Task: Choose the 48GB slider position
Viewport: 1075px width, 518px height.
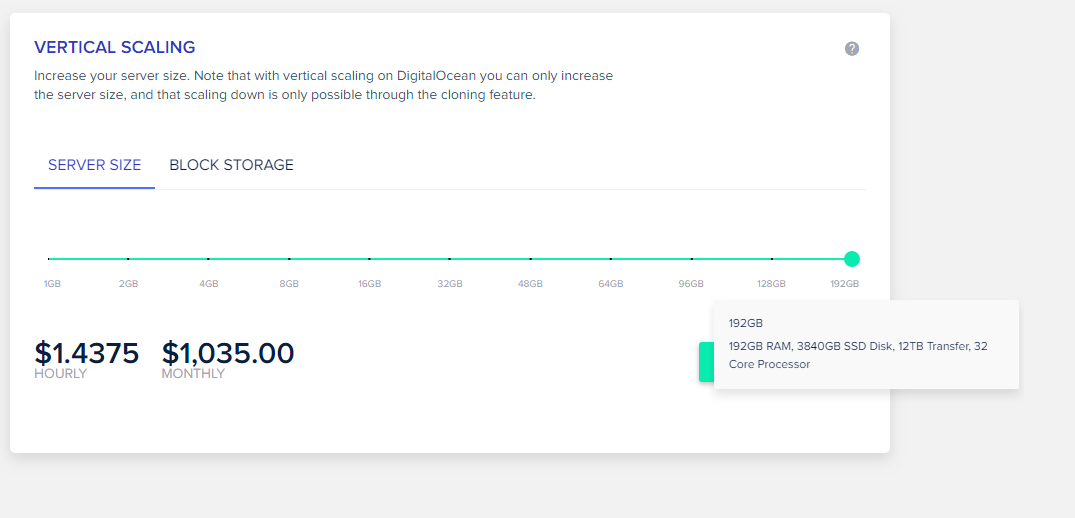Action: pyautogui.click(x=530, y=259)
